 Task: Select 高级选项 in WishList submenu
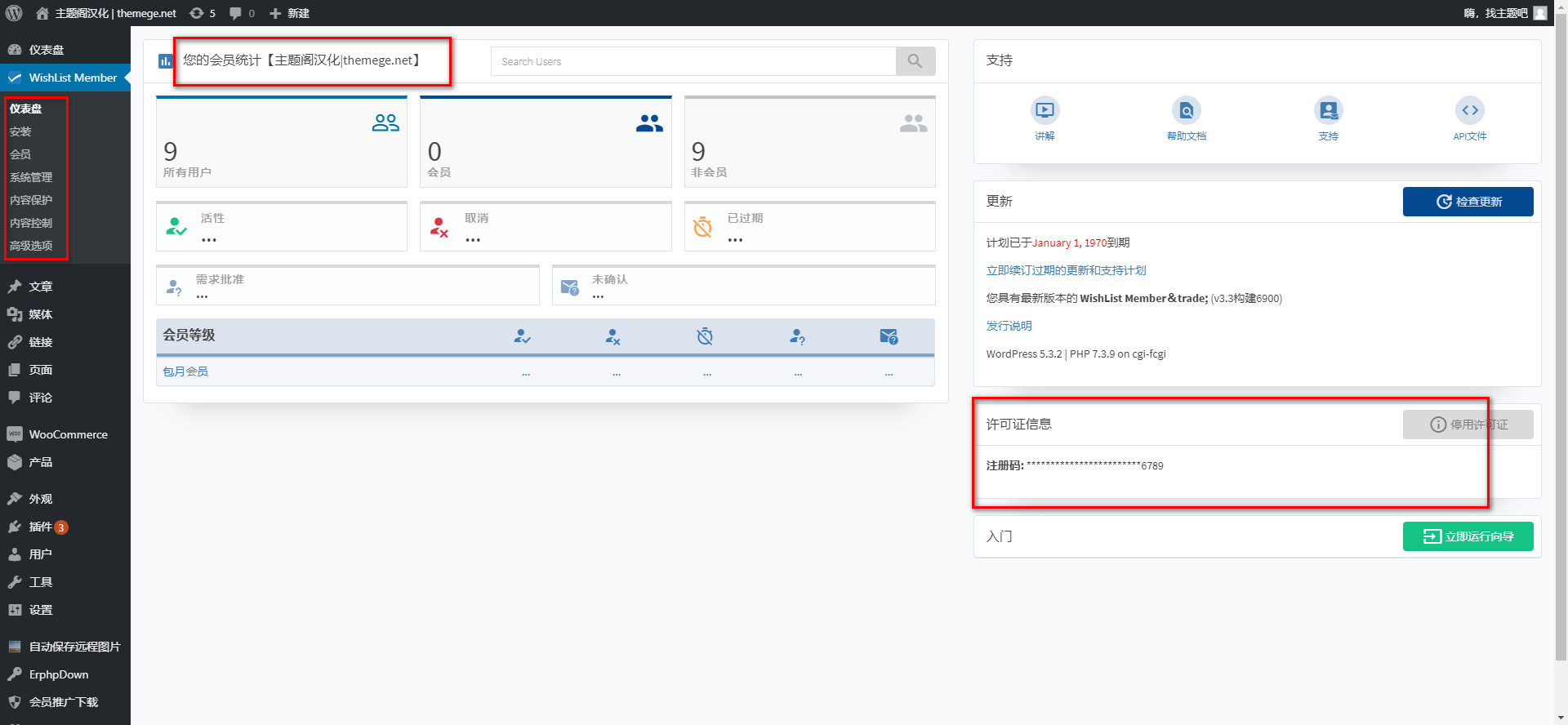click(31, 246)
